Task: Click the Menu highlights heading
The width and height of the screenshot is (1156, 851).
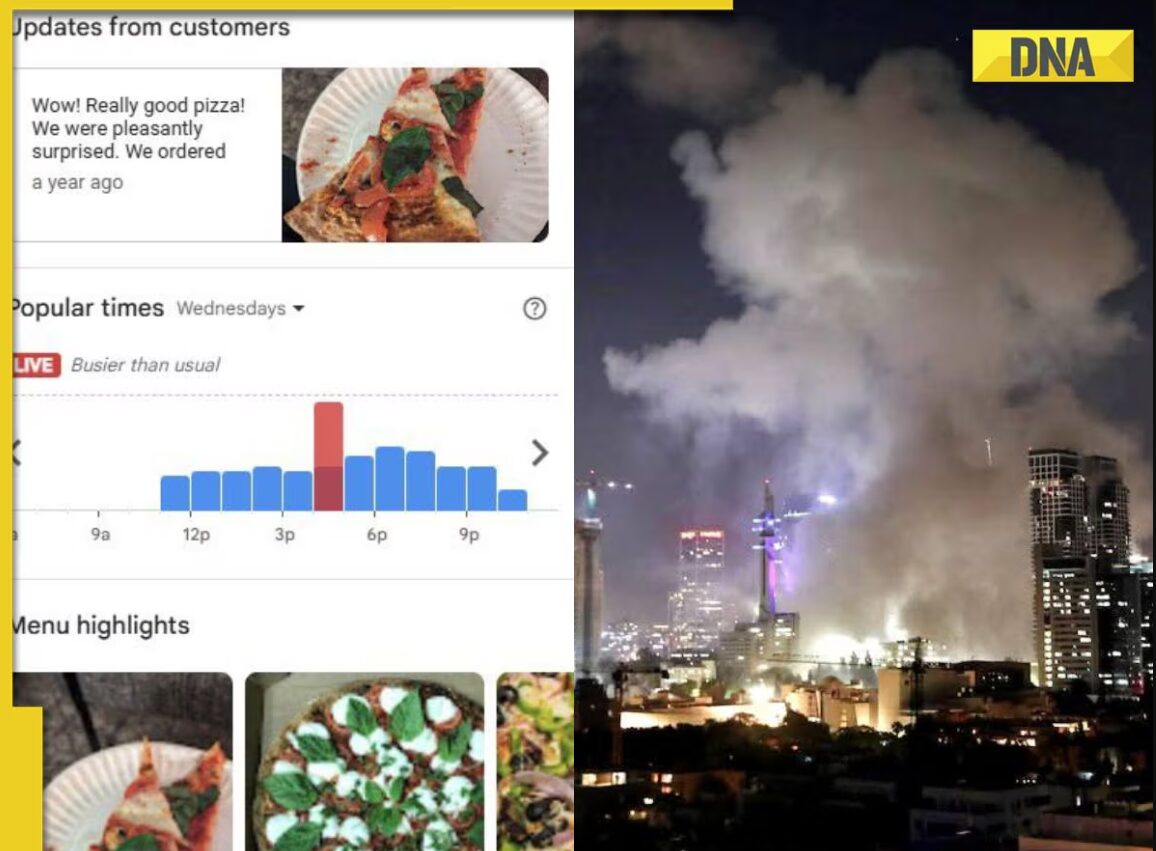Action: [101, 625]
